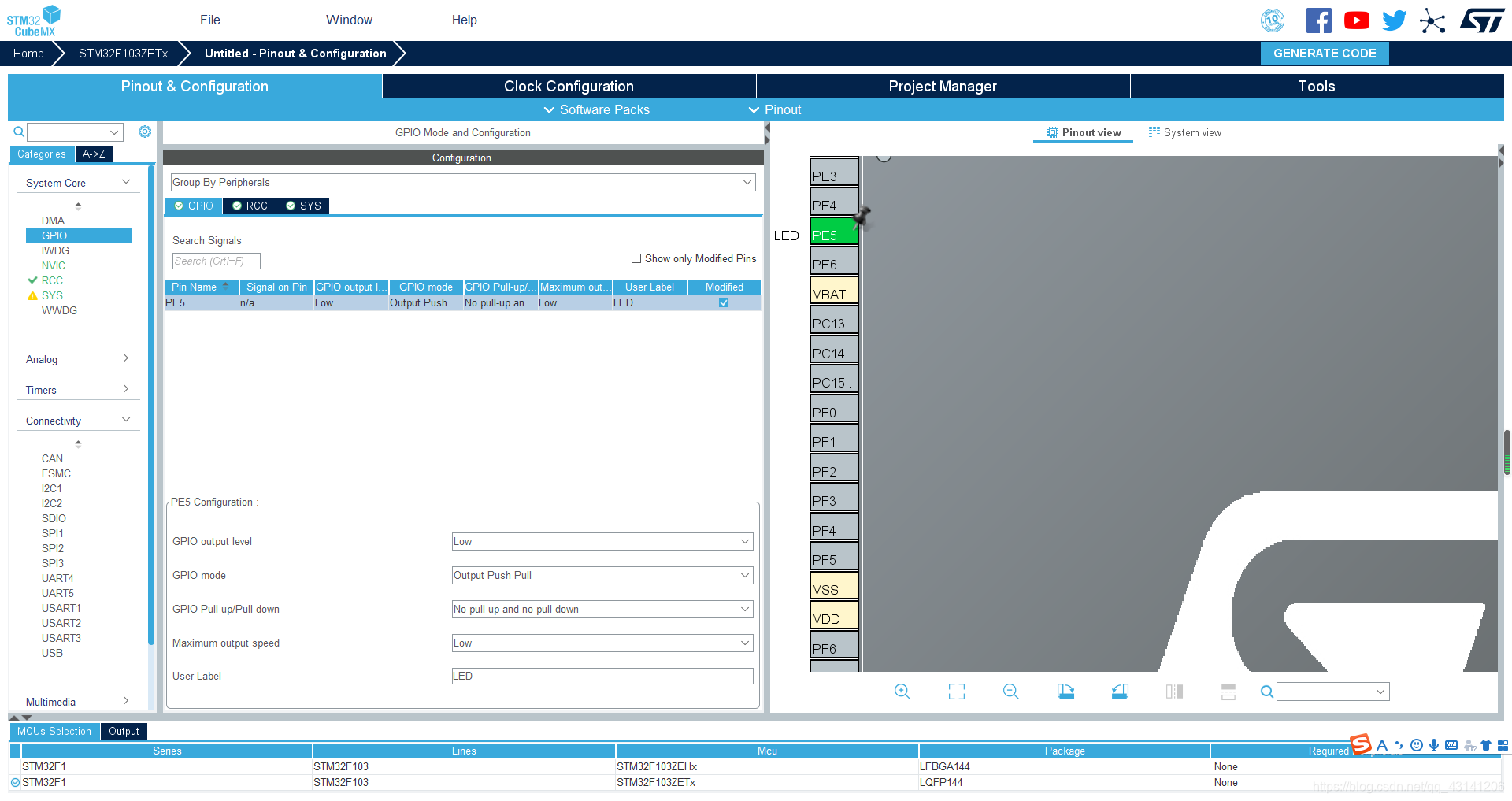Toggle Show only Modified Pins checkbox

[636, 258]
